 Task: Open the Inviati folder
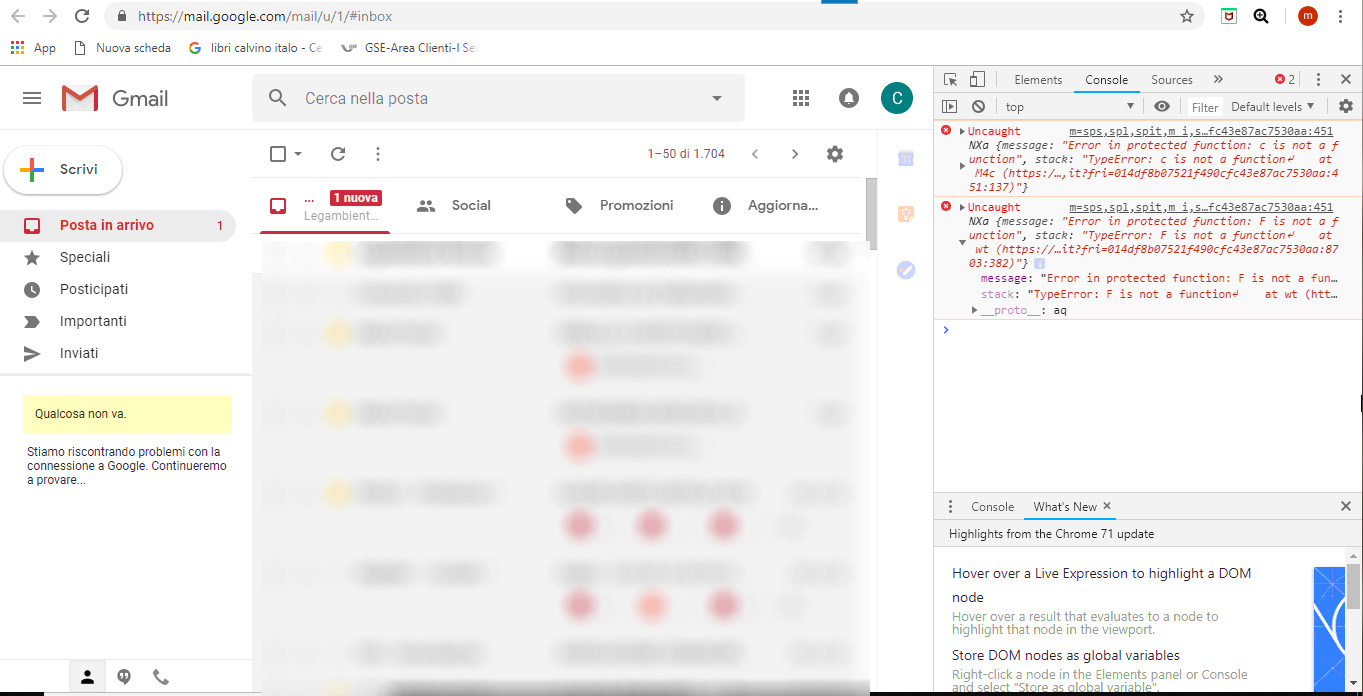[x=79, y=353]
